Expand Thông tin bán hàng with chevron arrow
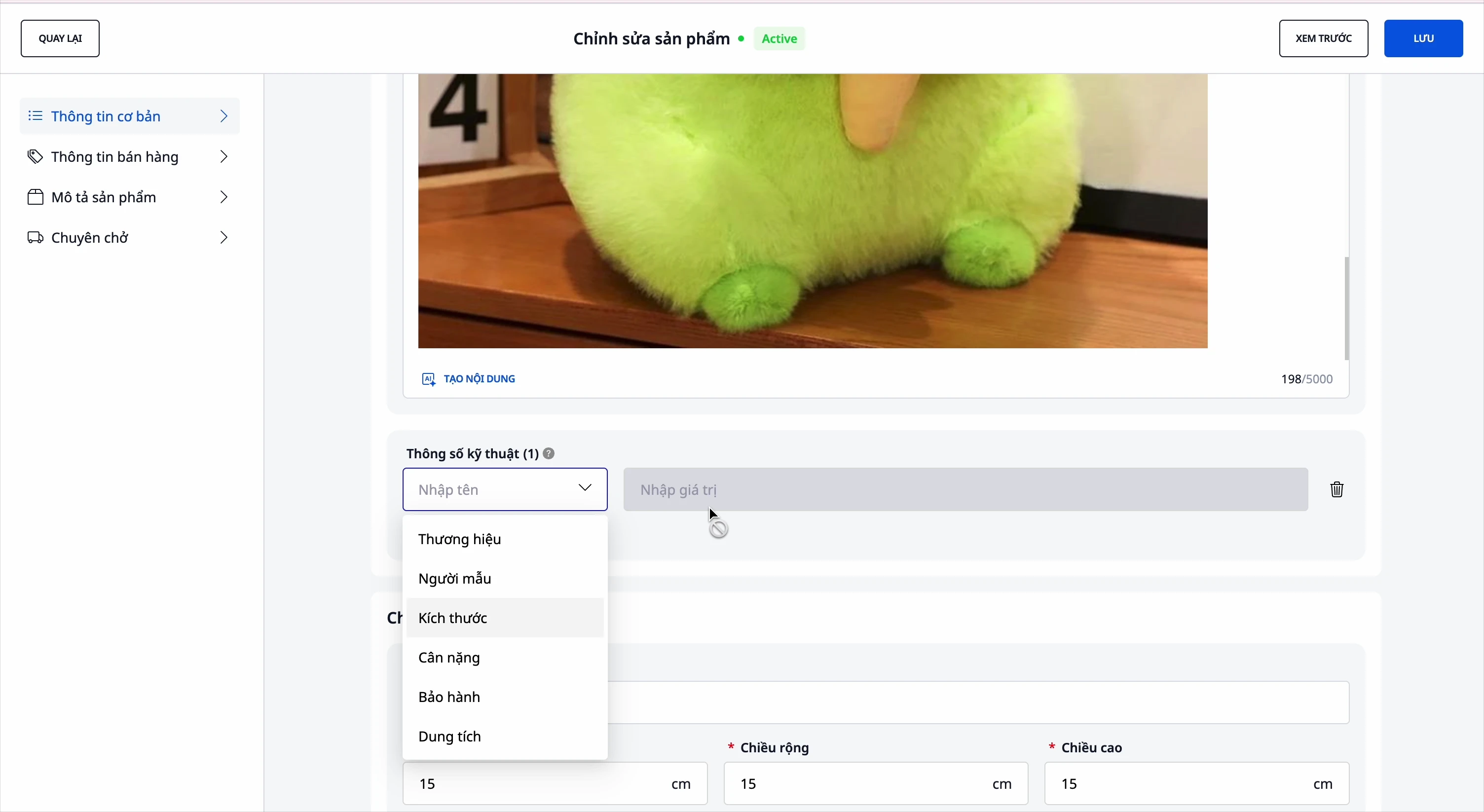This screenshot has width=1484, height=812. tap(223, 157)
